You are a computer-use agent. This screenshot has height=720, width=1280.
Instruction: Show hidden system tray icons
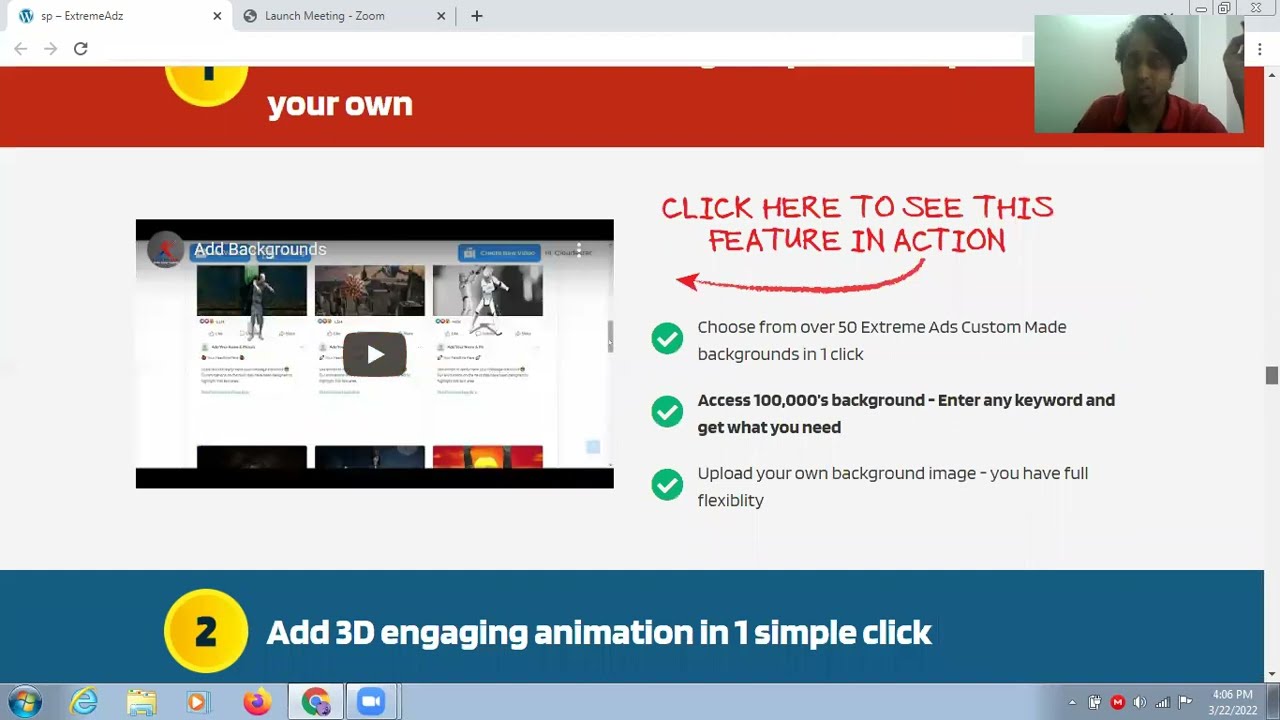coord(1072,702)
